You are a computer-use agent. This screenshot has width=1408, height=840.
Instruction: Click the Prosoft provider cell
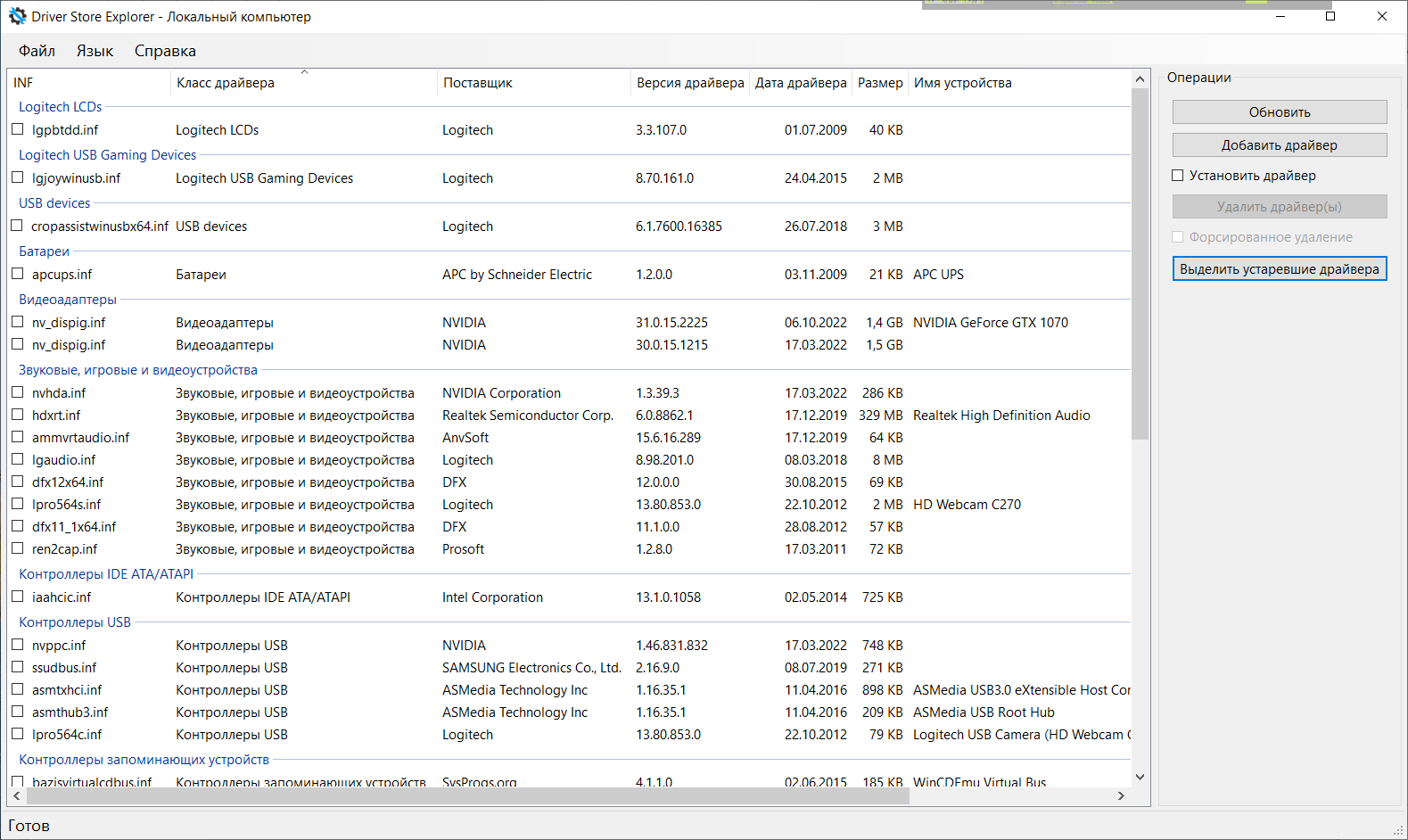(x=464, y=549)
